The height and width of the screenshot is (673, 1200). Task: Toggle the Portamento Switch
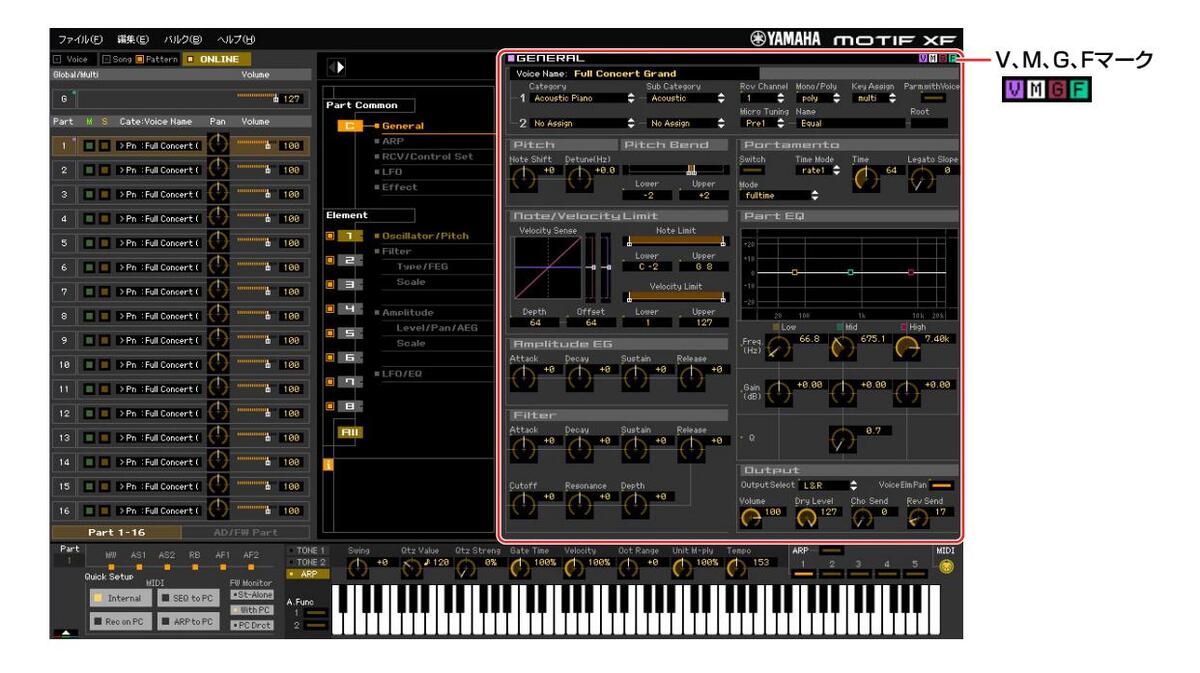coord(751,172)
